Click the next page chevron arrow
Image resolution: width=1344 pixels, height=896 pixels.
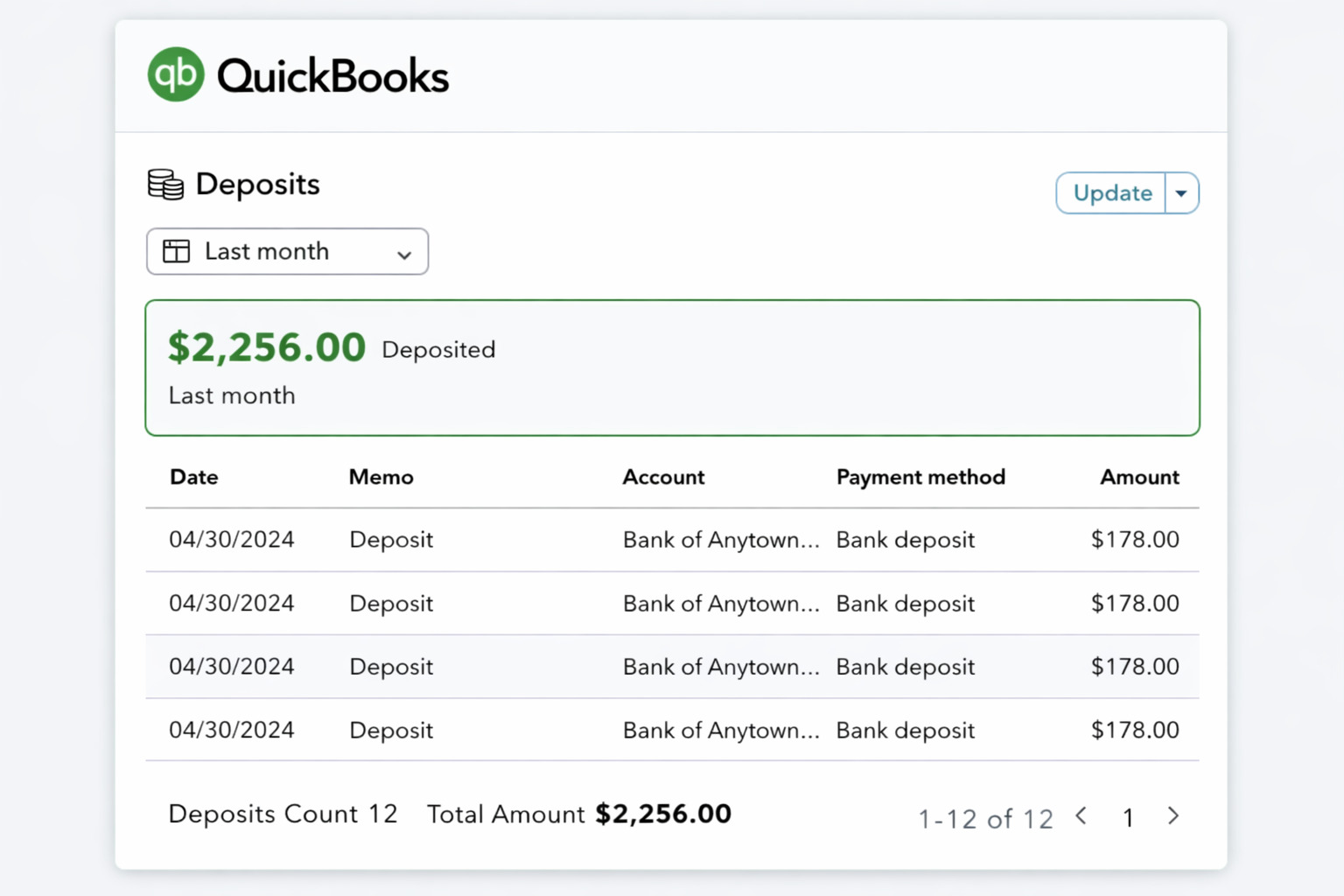(1173, 816)
